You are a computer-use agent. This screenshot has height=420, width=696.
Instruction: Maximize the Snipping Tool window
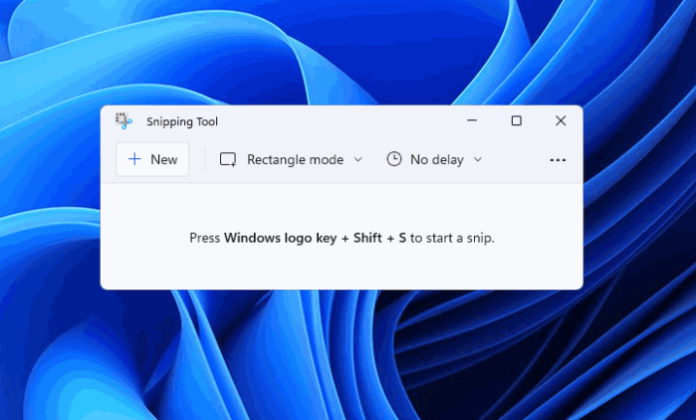point(516,121)
